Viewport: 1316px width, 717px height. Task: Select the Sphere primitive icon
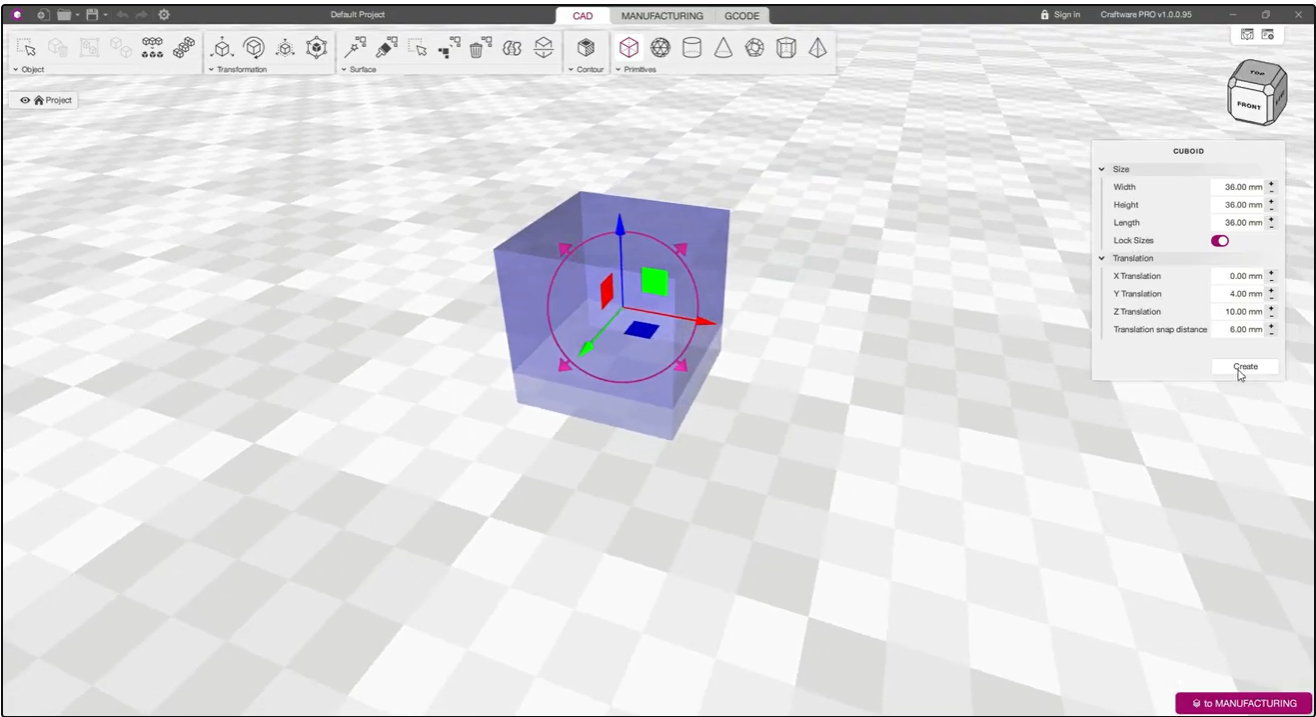pyautogui.click(x=660, y=47)
